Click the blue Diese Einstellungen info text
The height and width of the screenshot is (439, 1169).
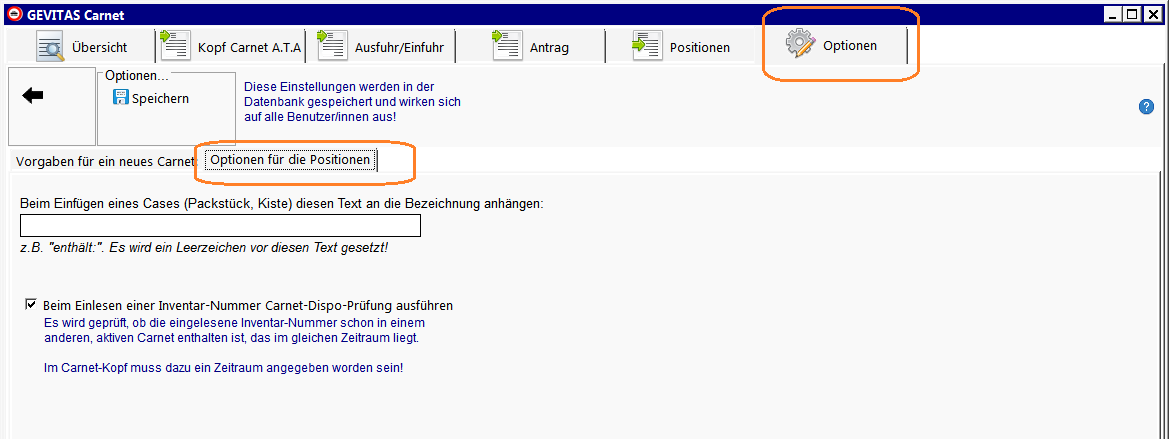click(x=353, y=102)
